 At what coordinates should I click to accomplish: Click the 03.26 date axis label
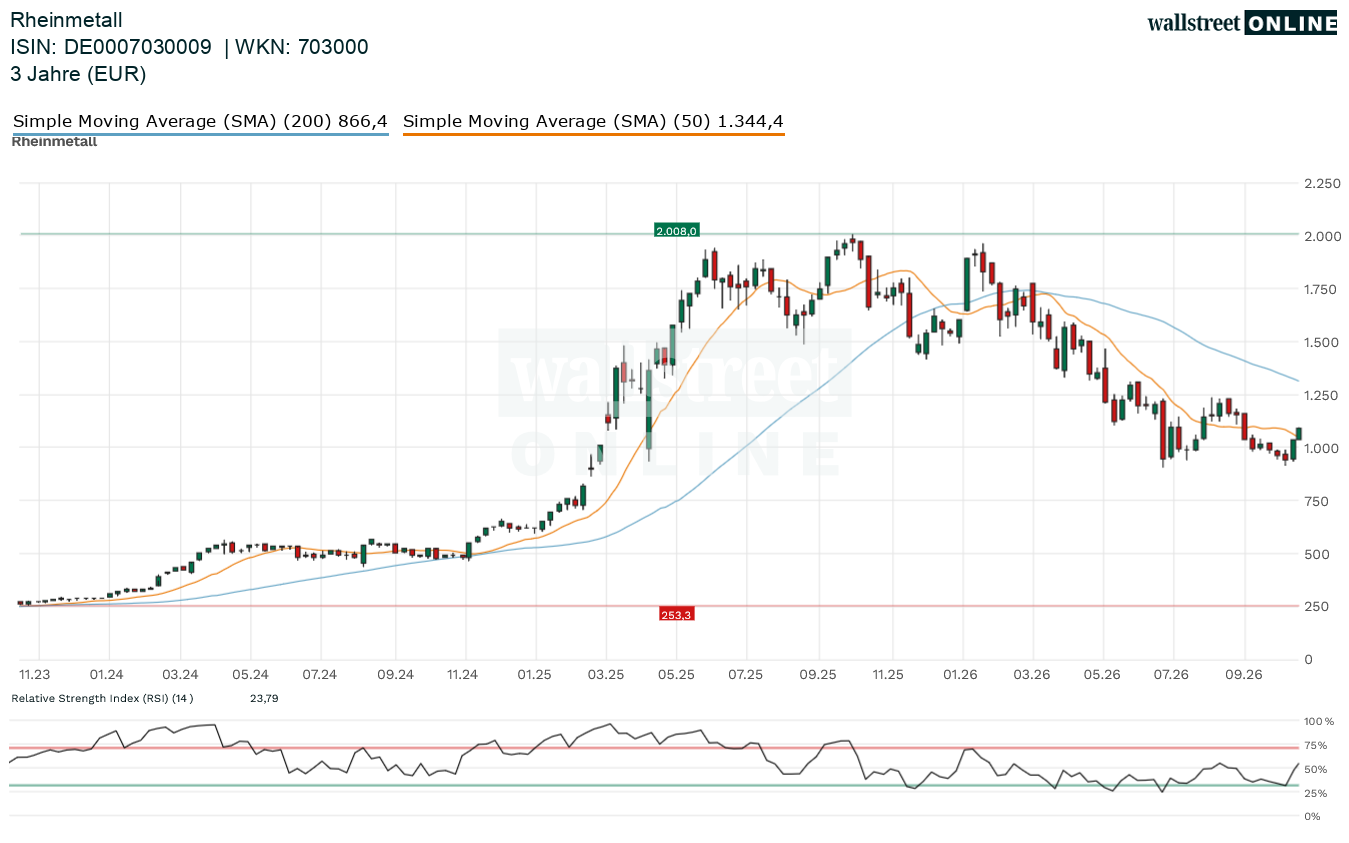1031,675
